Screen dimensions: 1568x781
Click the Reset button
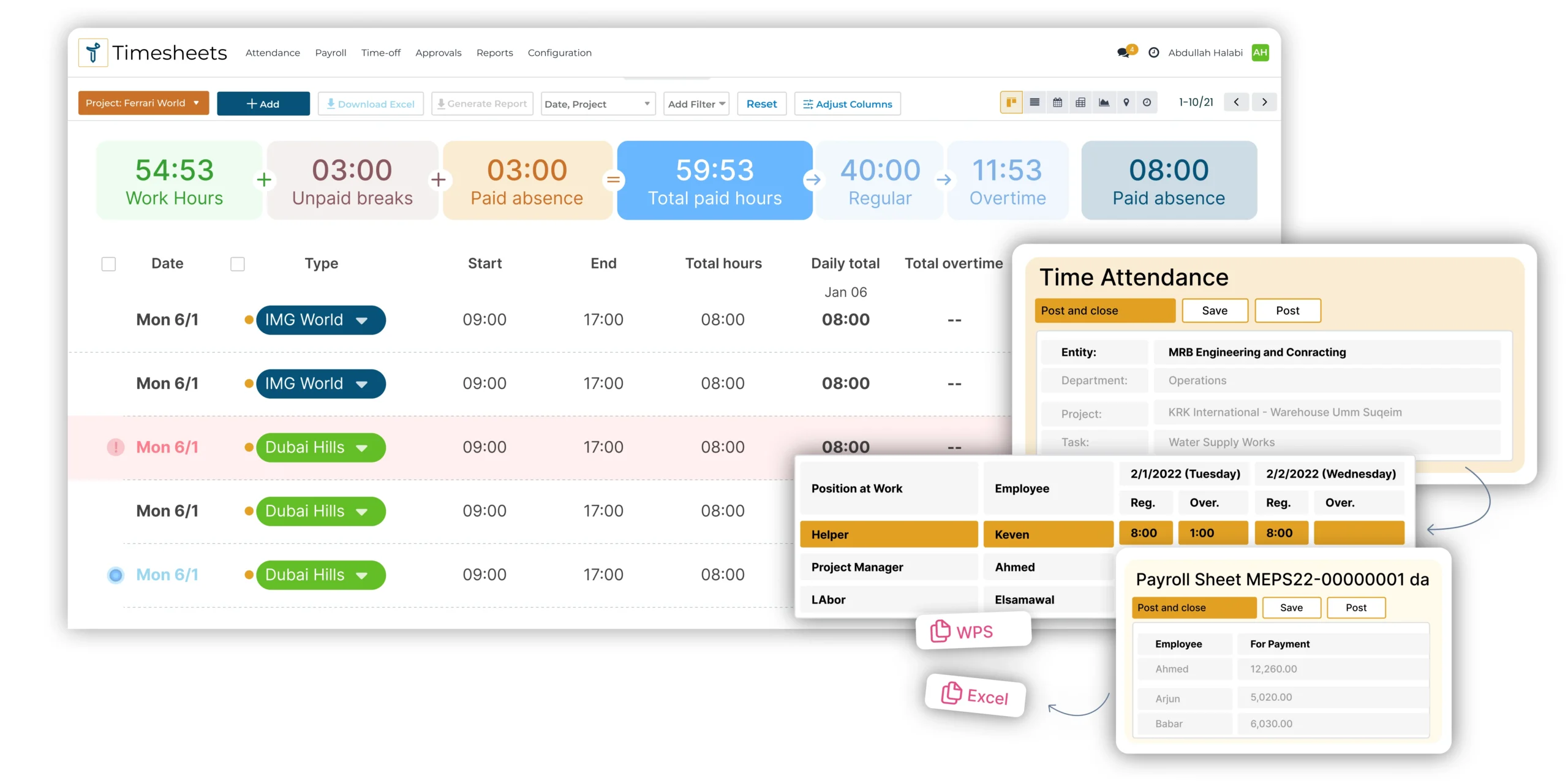[761, 104]
